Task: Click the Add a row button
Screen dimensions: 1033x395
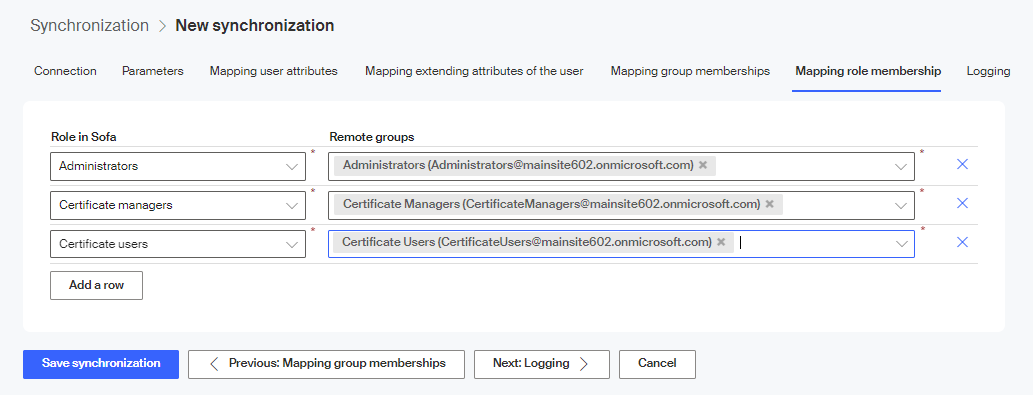Action: pyautogui.click(x=96, y=286)
